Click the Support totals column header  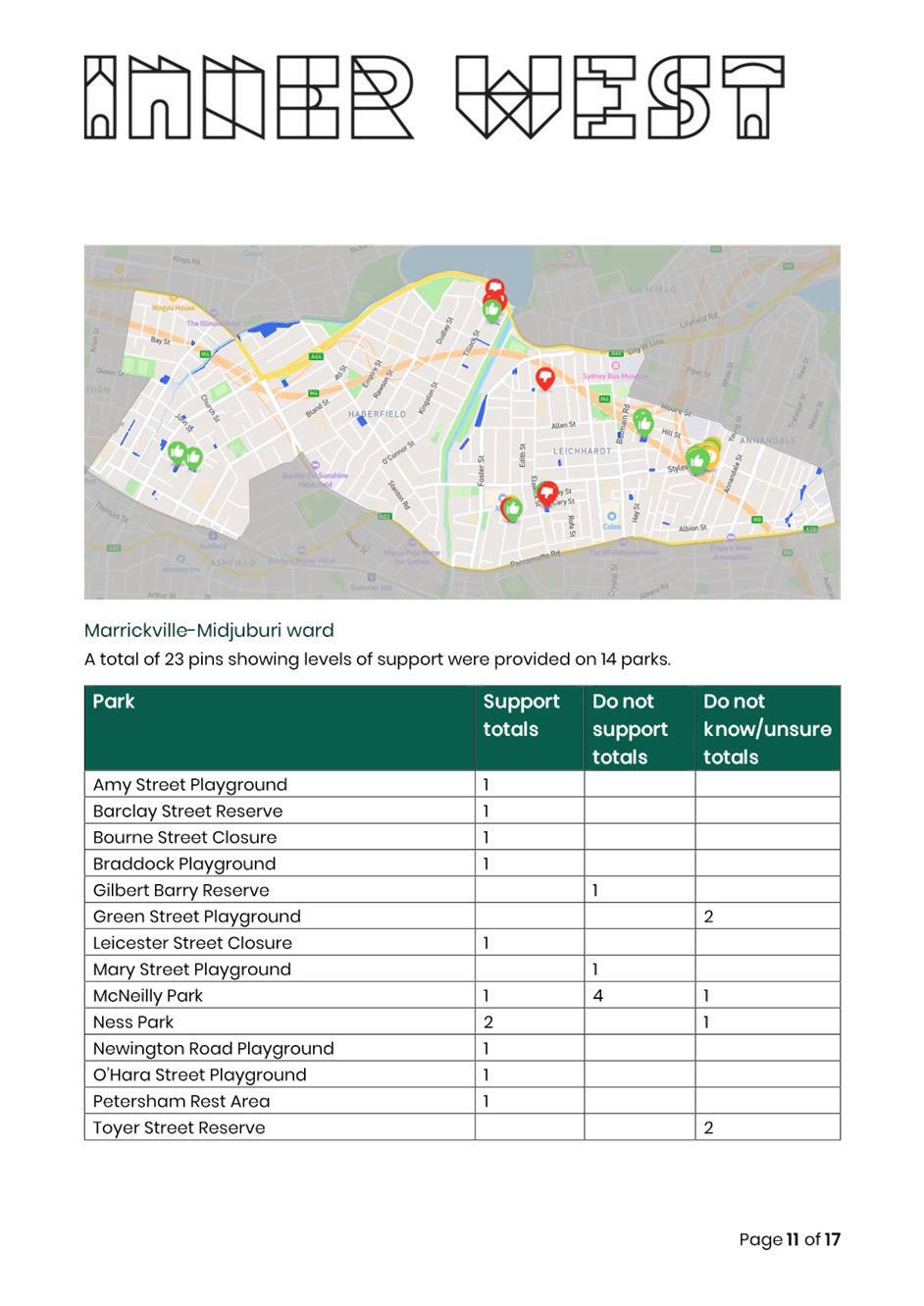coord(521,715)
